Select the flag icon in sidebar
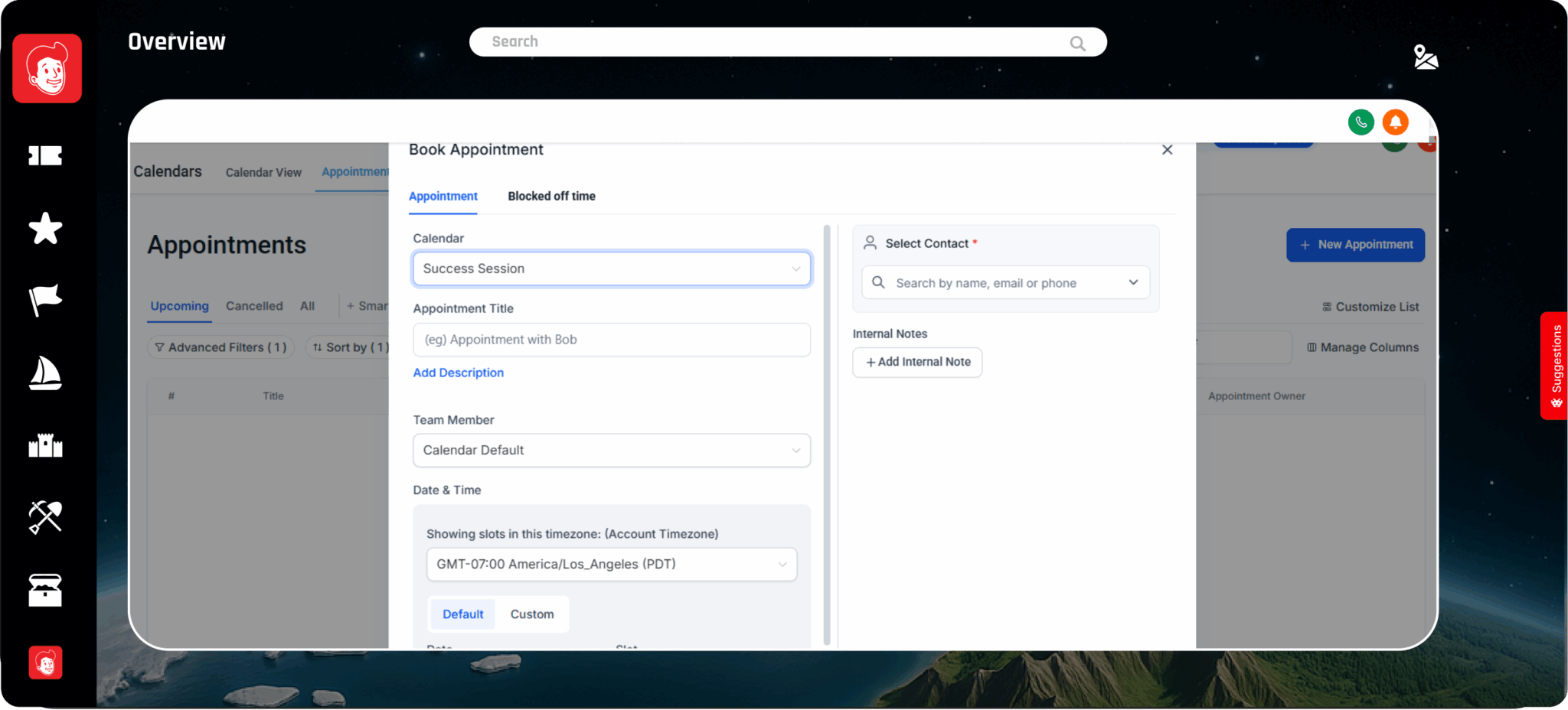 click(45, 300)
